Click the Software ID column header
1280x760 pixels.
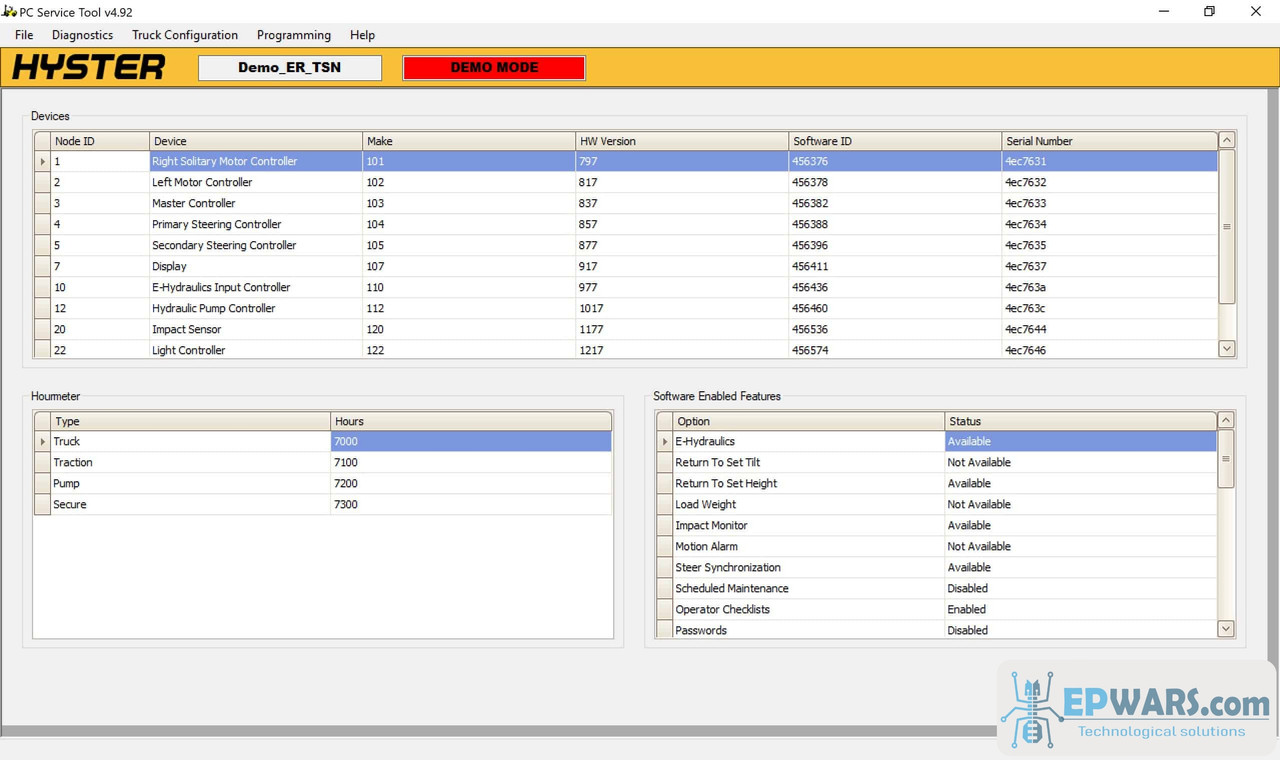[x=895, y=141]
